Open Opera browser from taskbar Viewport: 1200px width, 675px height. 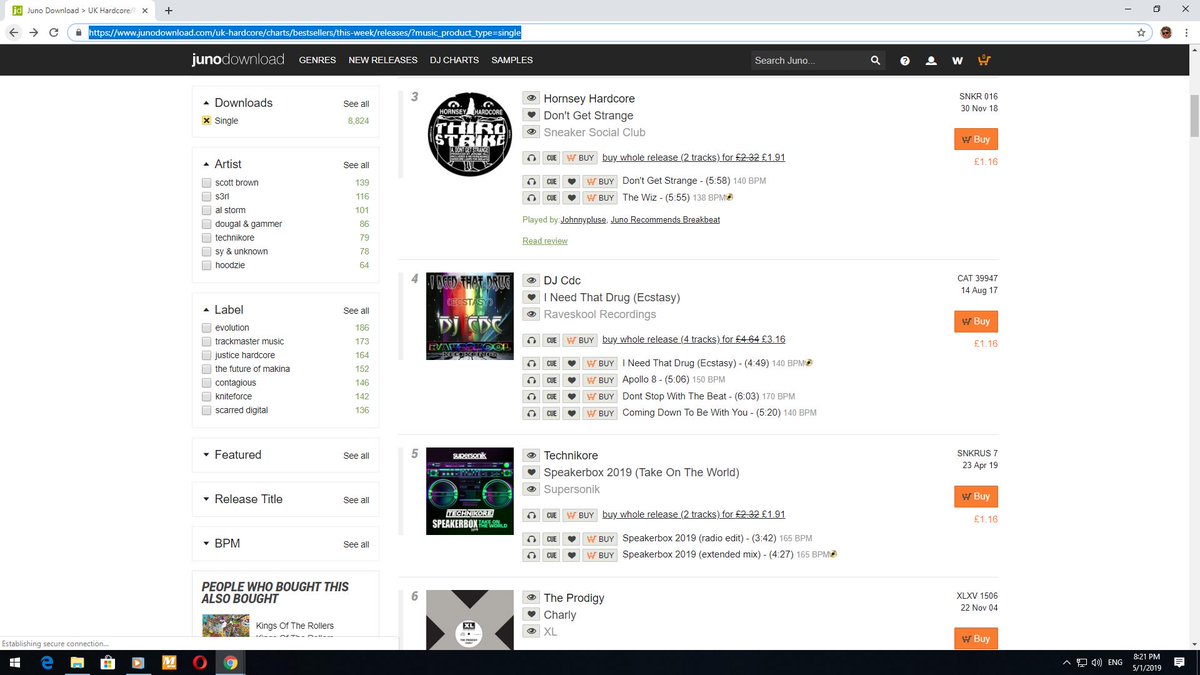point(200,662)
